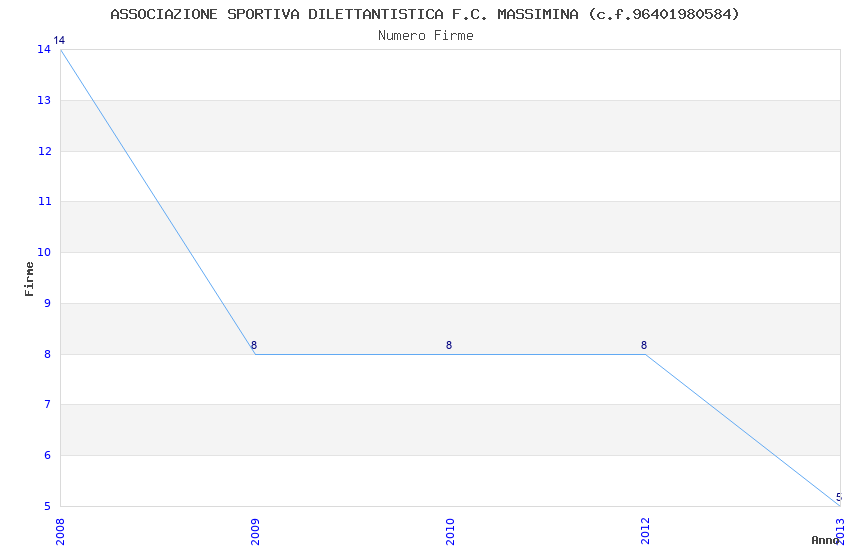
Task: Click the y-axis tick label 9
Action: click(47, 304)
